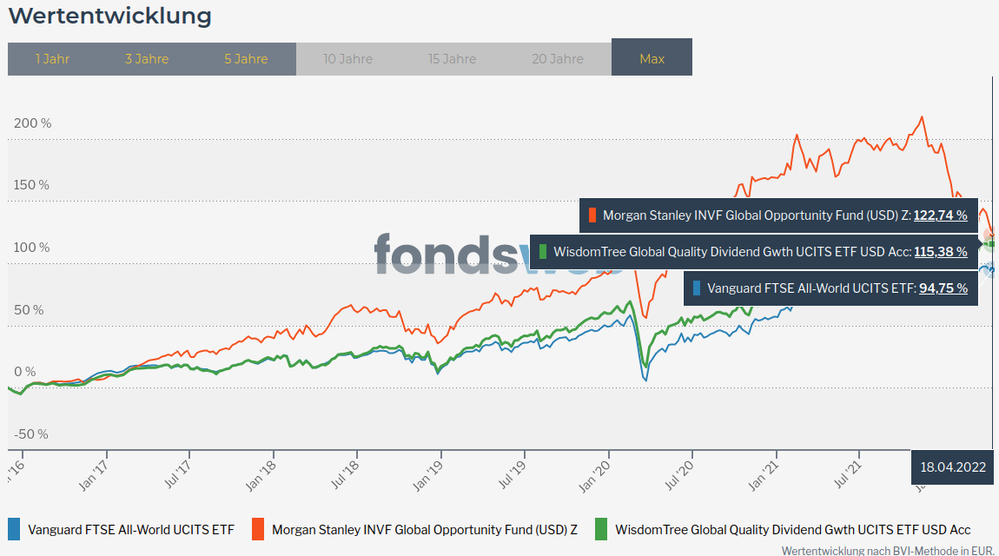Image resolution: width=999 pixels, height=556 pixels.
Task: Click the green marker in WisdomTree tooltip
Action: (x=542, y=252)
